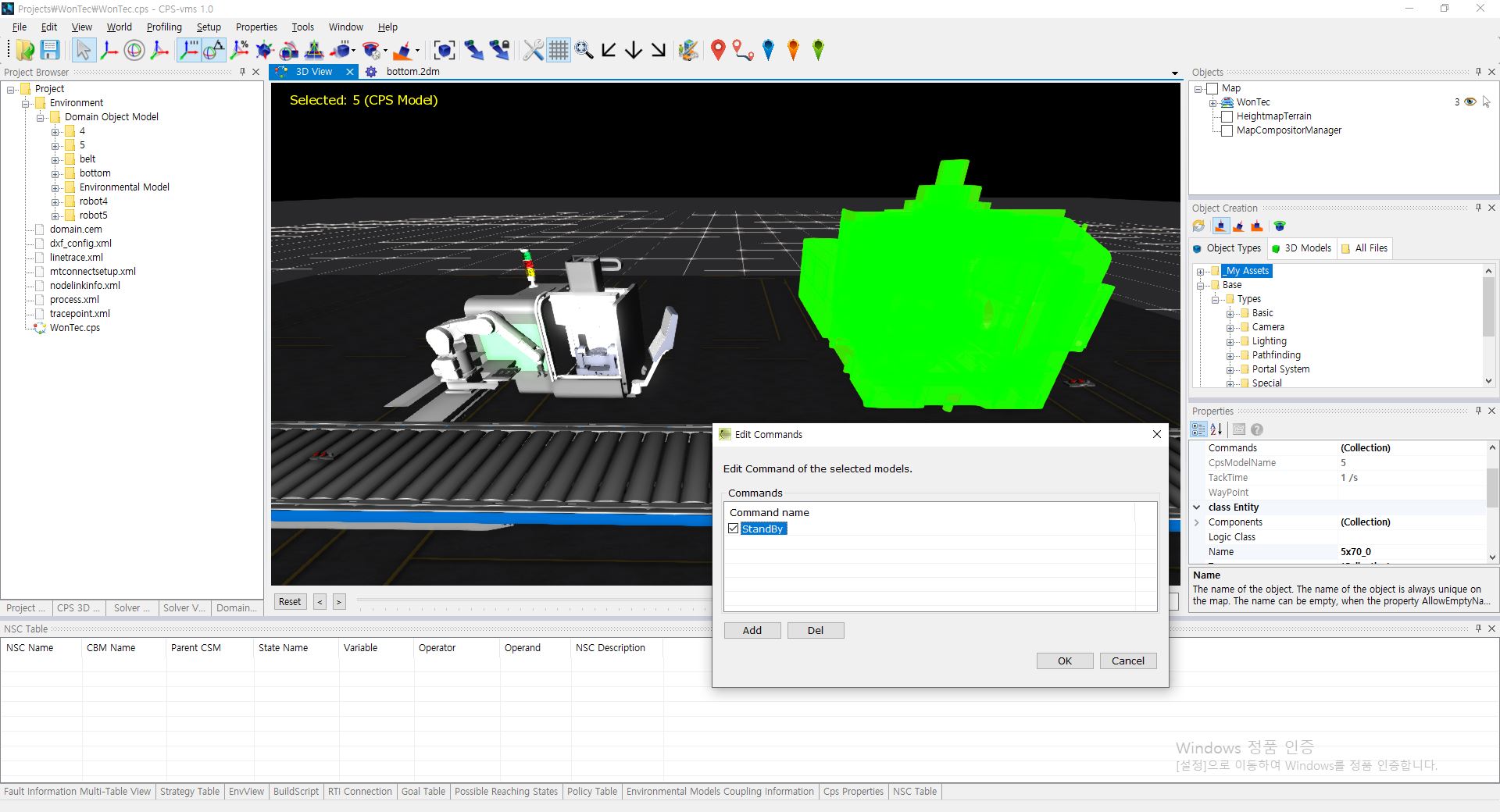Viewport: 1500px width, 812px height.
Task: Click the red route path pin icon
Action: point(743,50)
